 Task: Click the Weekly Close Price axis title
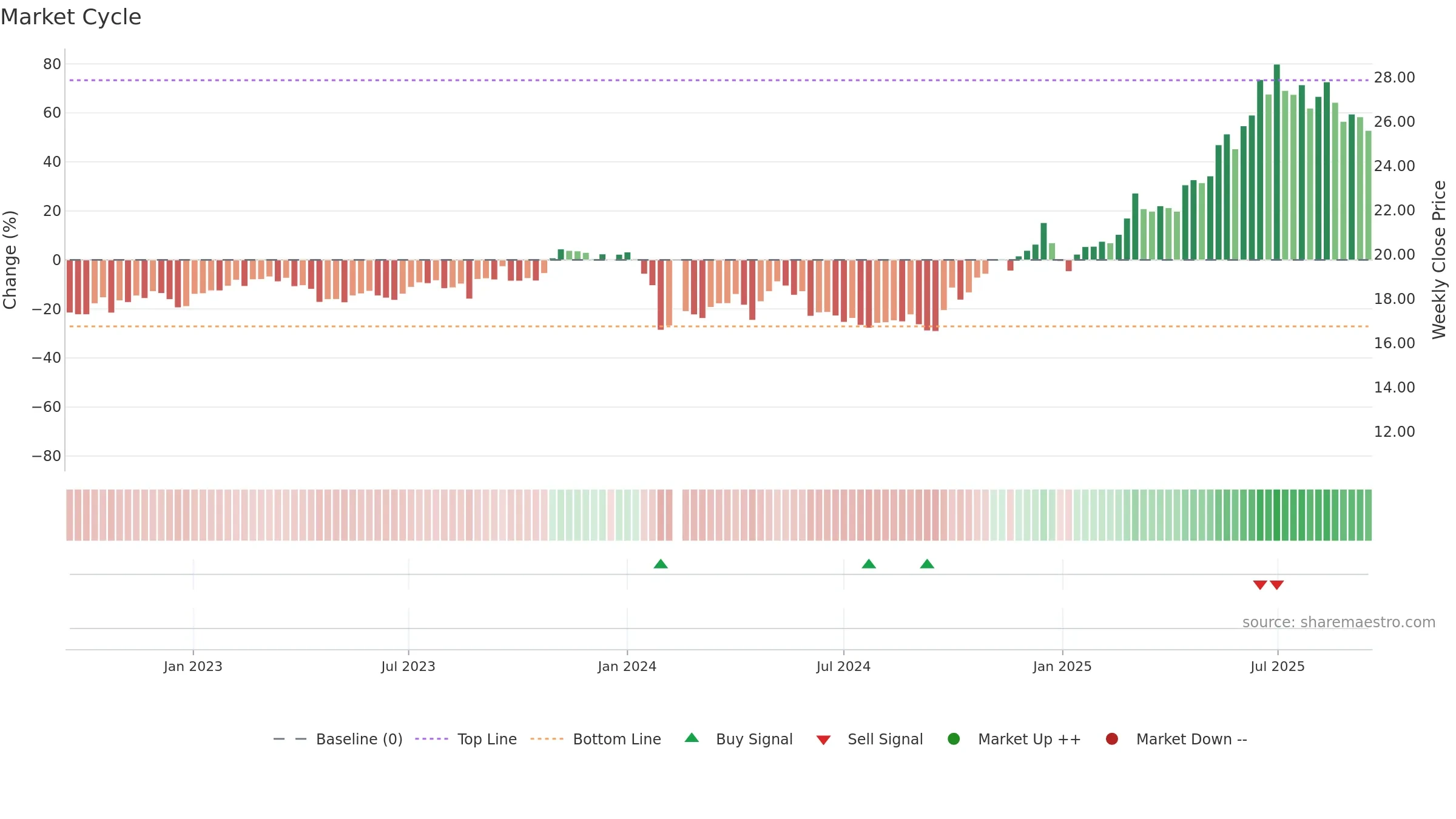point(1439,260)
